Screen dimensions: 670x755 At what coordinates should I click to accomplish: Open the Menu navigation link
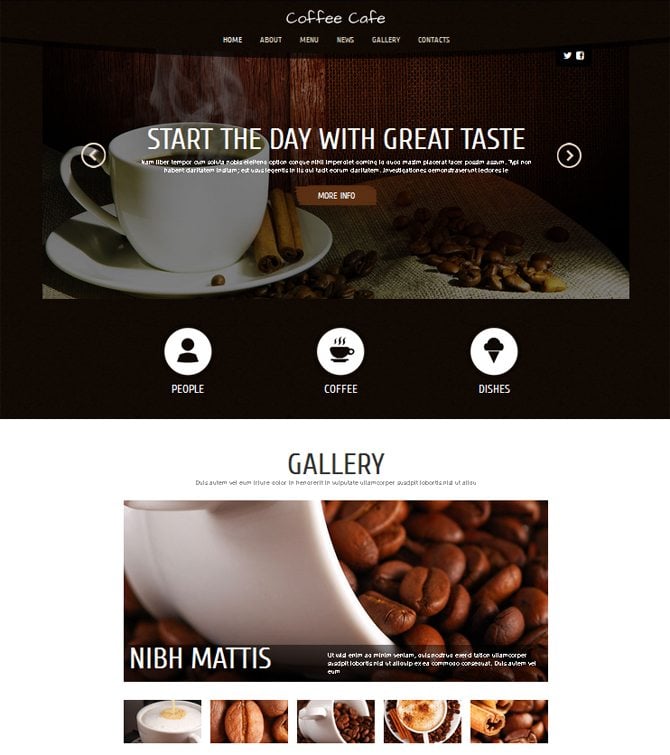309,40
